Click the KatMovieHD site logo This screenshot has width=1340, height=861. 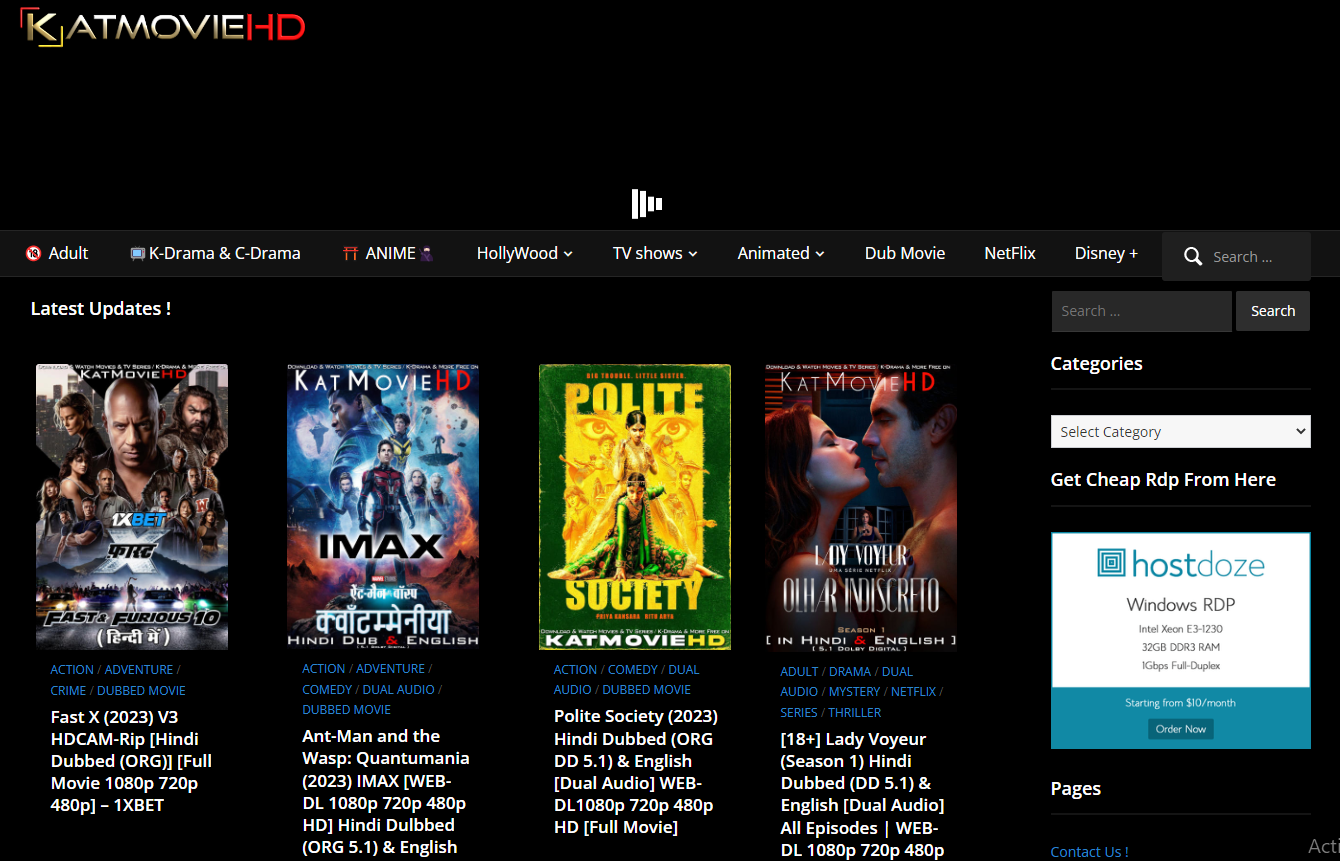coord(163,27)
